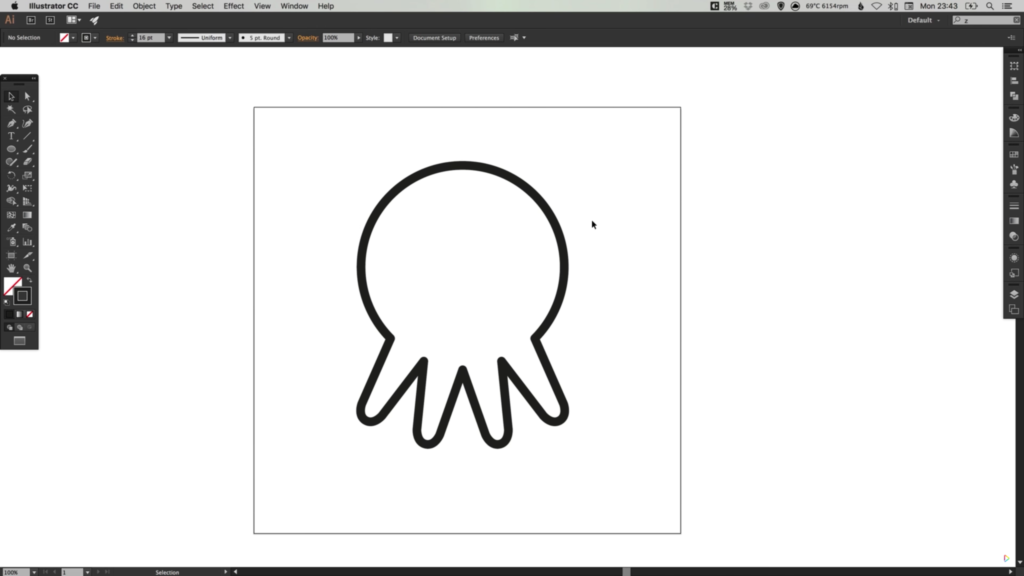
Task: Open the Layers panel icon
Action: [1014, 294]
